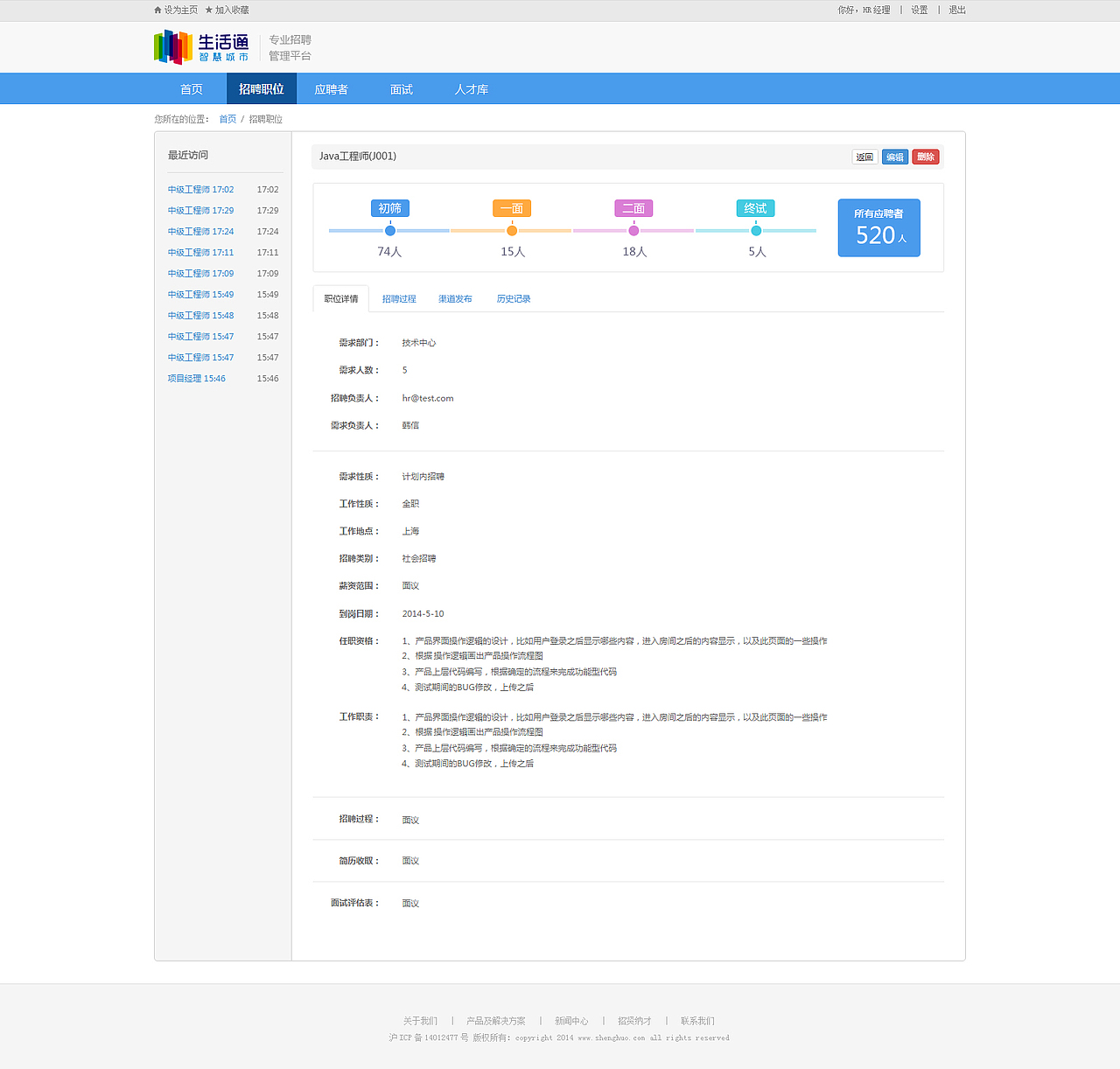Click the 社会招聘 value
The width and height of the screenshot is (1120, 1069).
tap(419, 559)
